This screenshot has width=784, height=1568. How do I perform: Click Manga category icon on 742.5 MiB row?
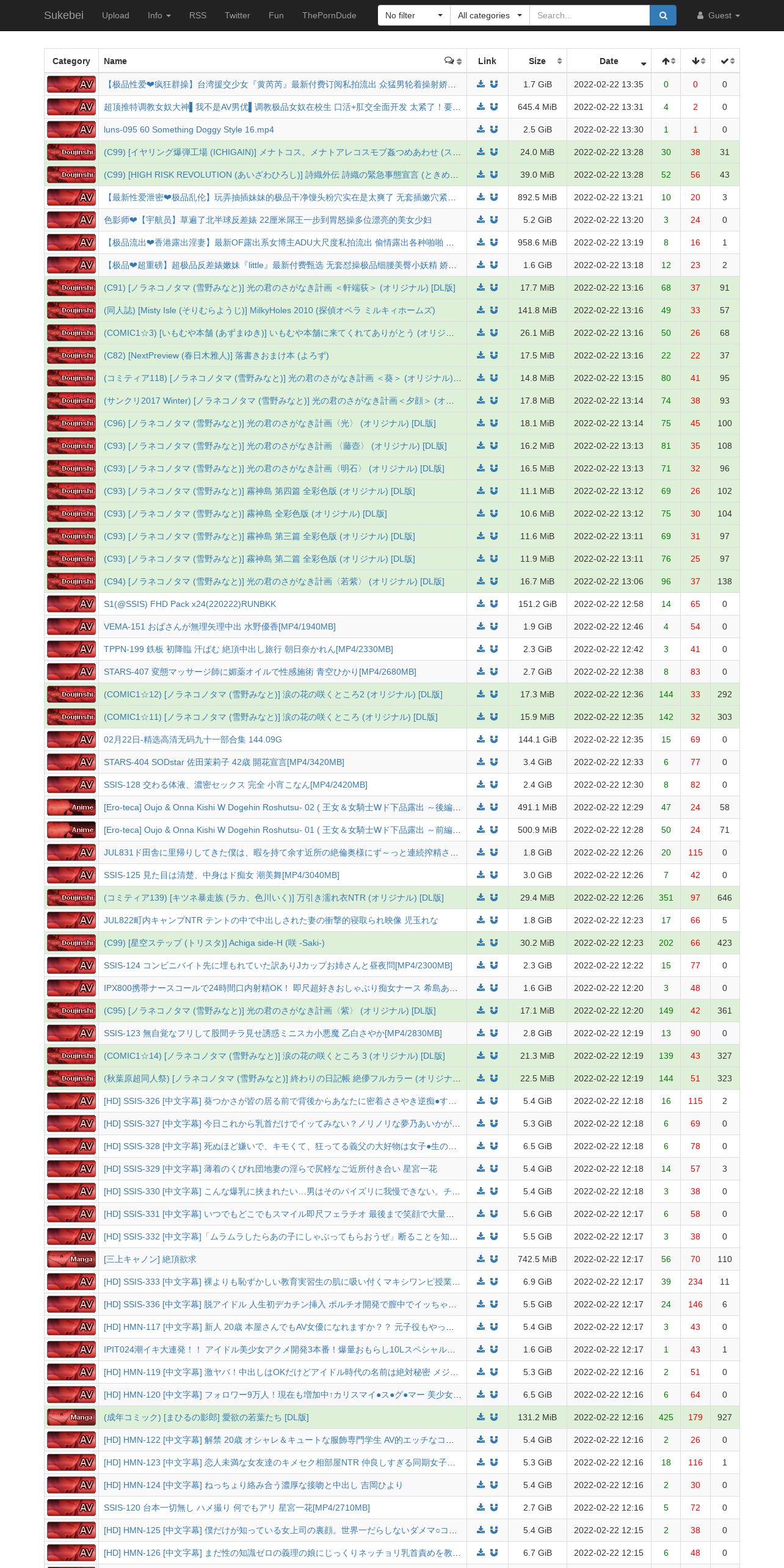pos(71,1259)
